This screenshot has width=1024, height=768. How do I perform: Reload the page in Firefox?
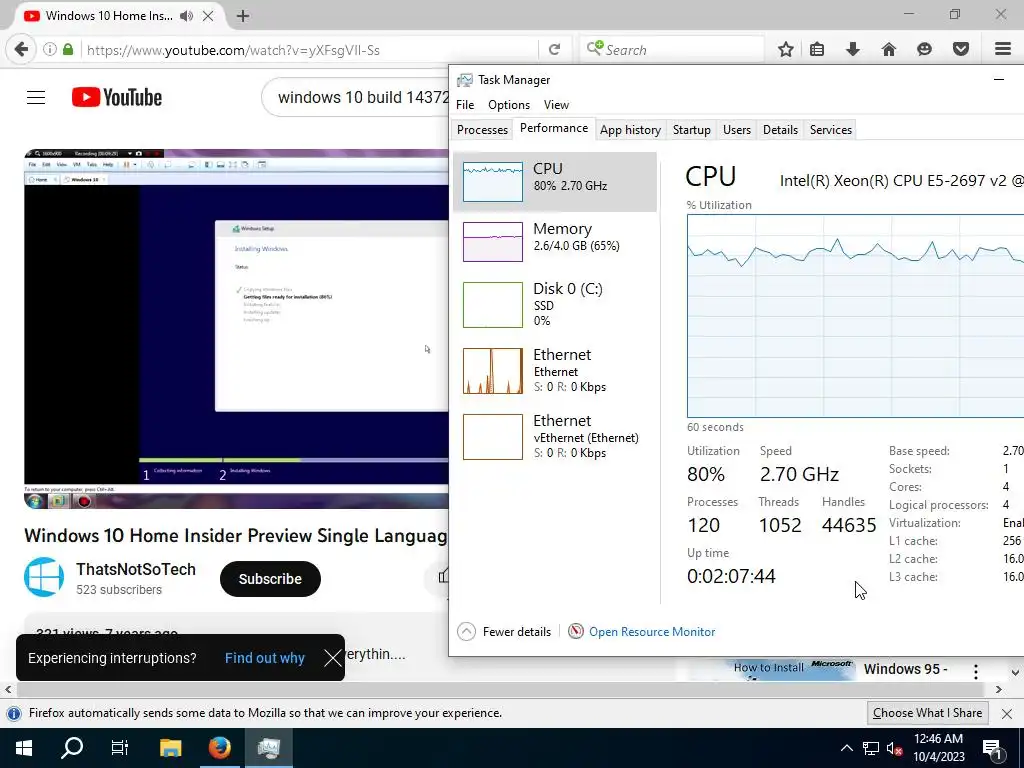click(x=554, y=50)
